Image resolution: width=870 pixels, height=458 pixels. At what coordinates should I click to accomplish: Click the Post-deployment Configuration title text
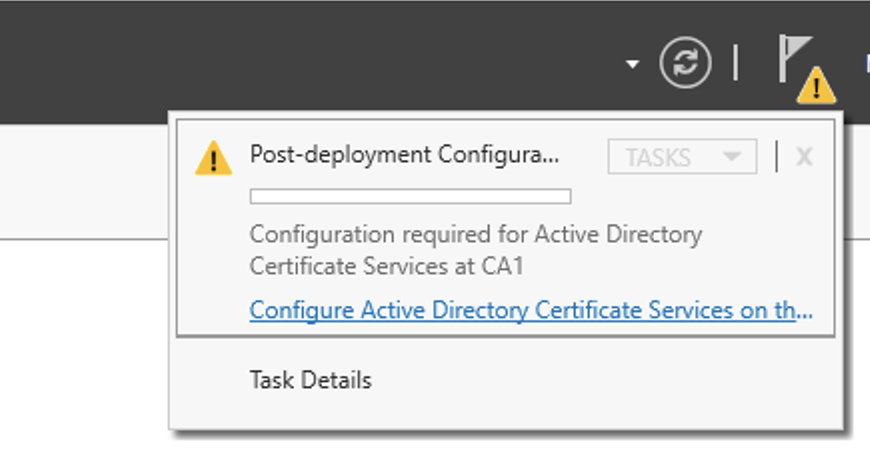pos(404,154)
